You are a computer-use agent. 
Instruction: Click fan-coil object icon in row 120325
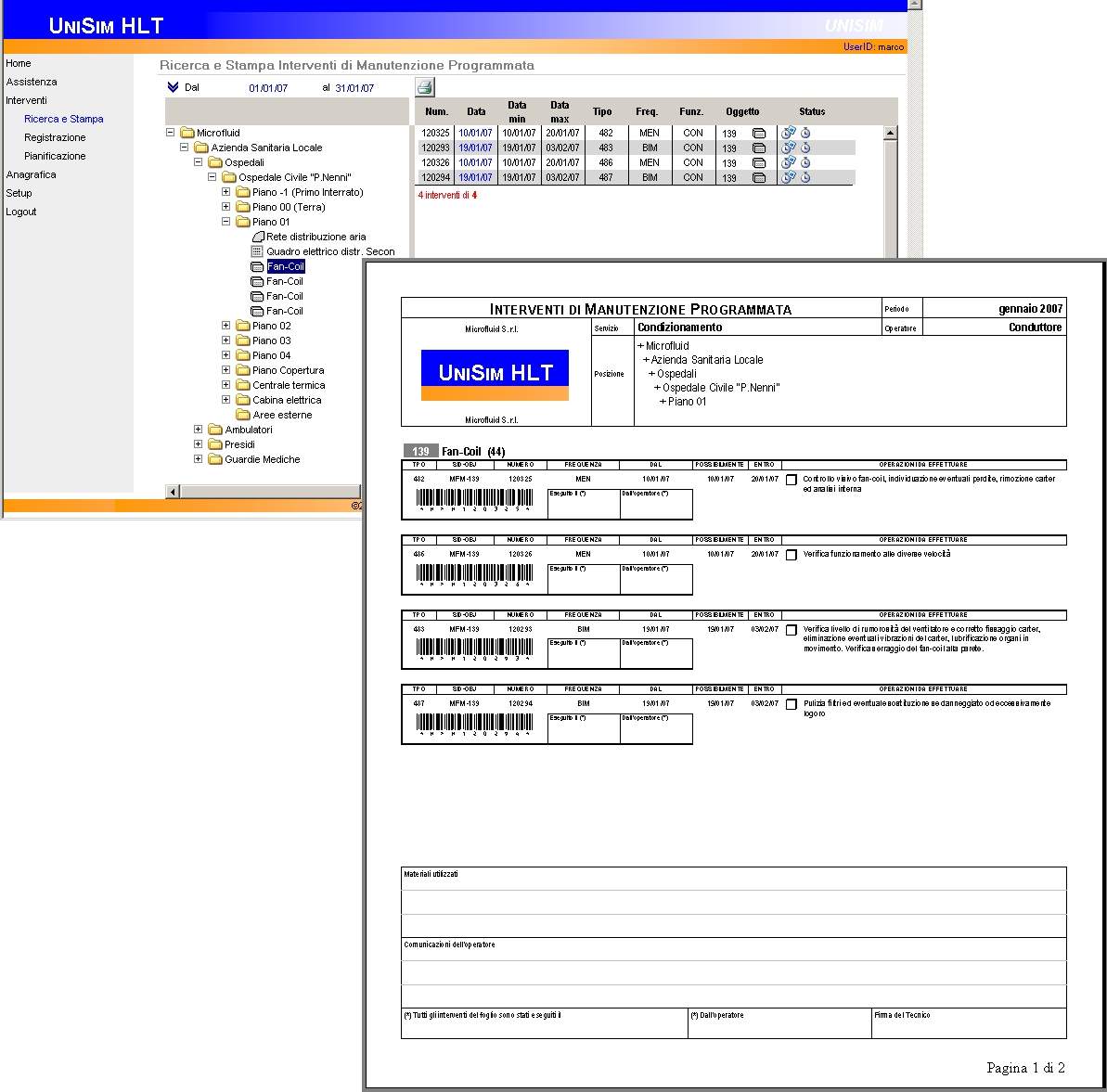pos(759,133)
